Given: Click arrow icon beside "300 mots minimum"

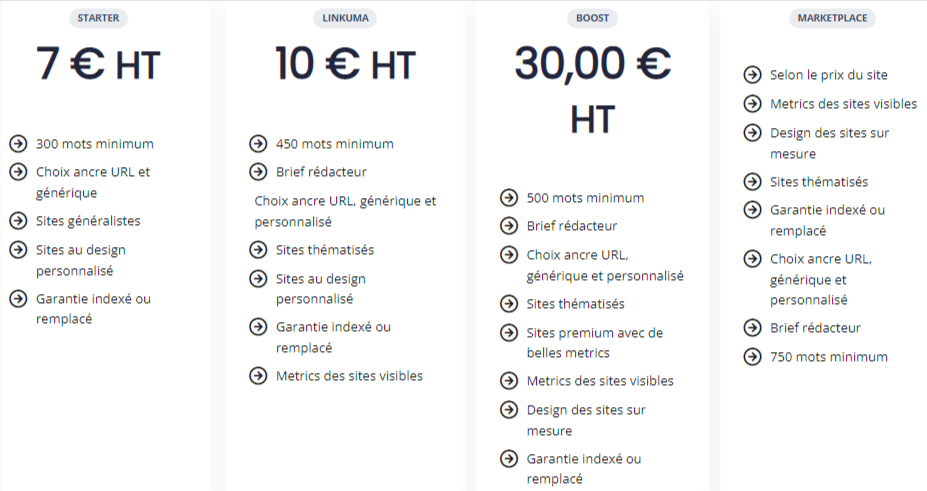Looking at the screenshot, I should [17, 143].
